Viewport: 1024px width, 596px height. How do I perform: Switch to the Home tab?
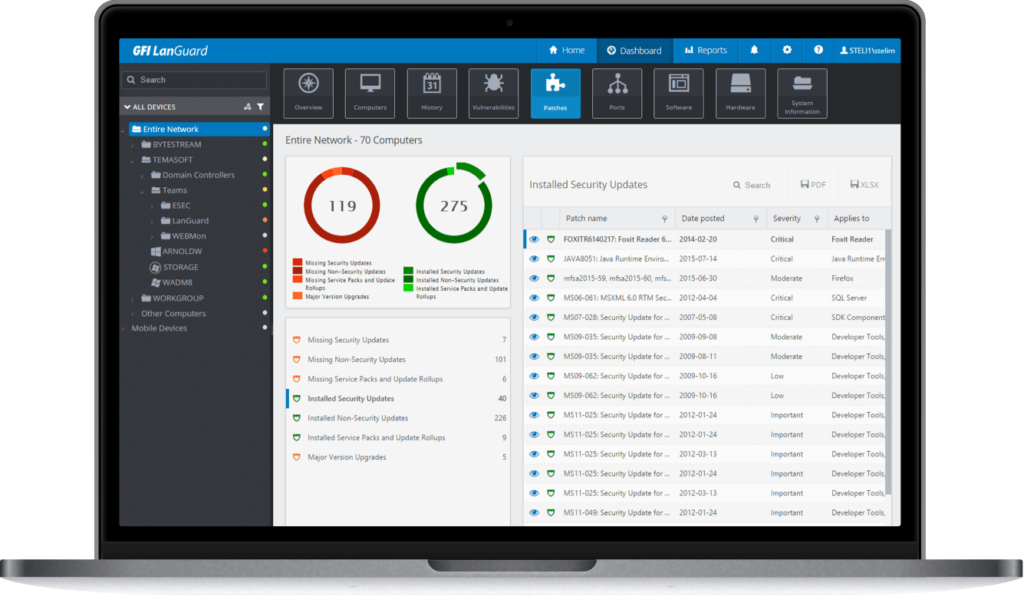[x=566, y=50]
